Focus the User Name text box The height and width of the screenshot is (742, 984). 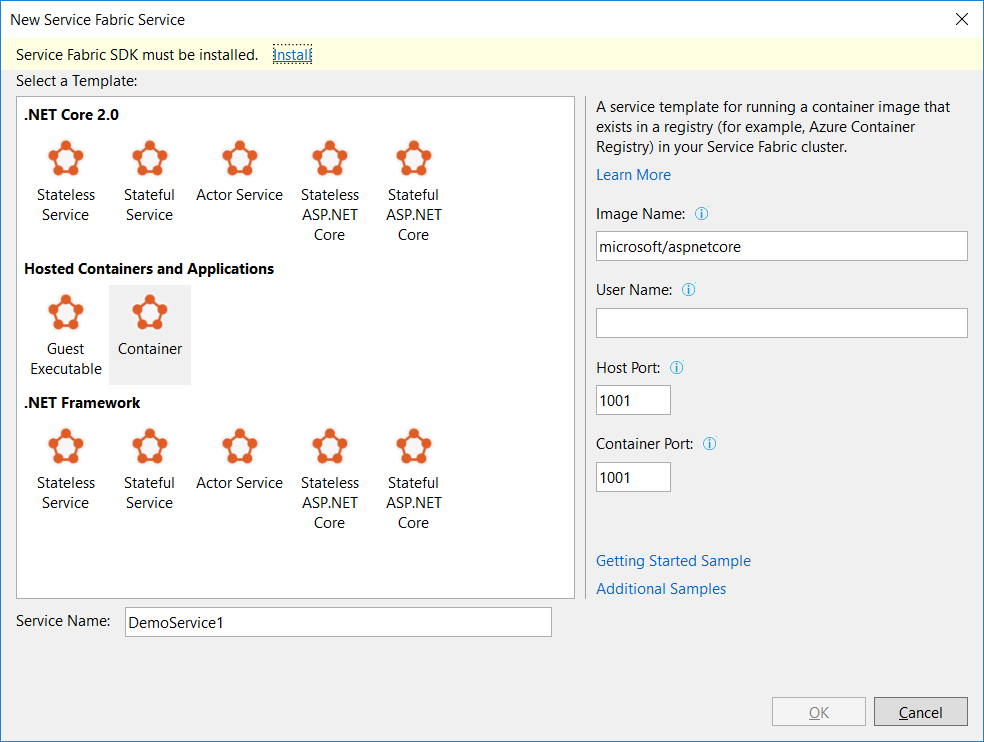(x=781, y=323)
